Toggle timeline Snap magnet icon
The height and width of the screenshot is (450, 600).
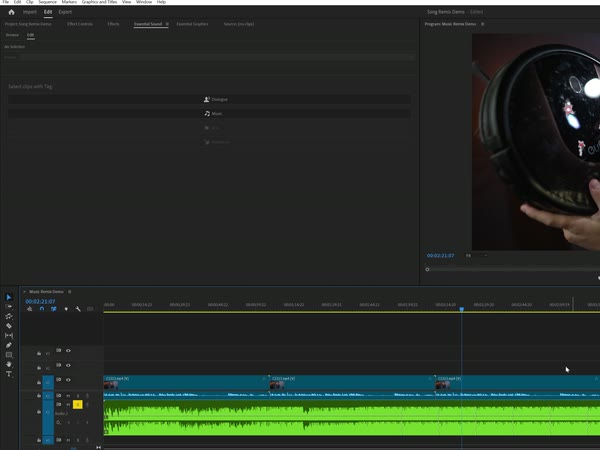coord(42,309)
